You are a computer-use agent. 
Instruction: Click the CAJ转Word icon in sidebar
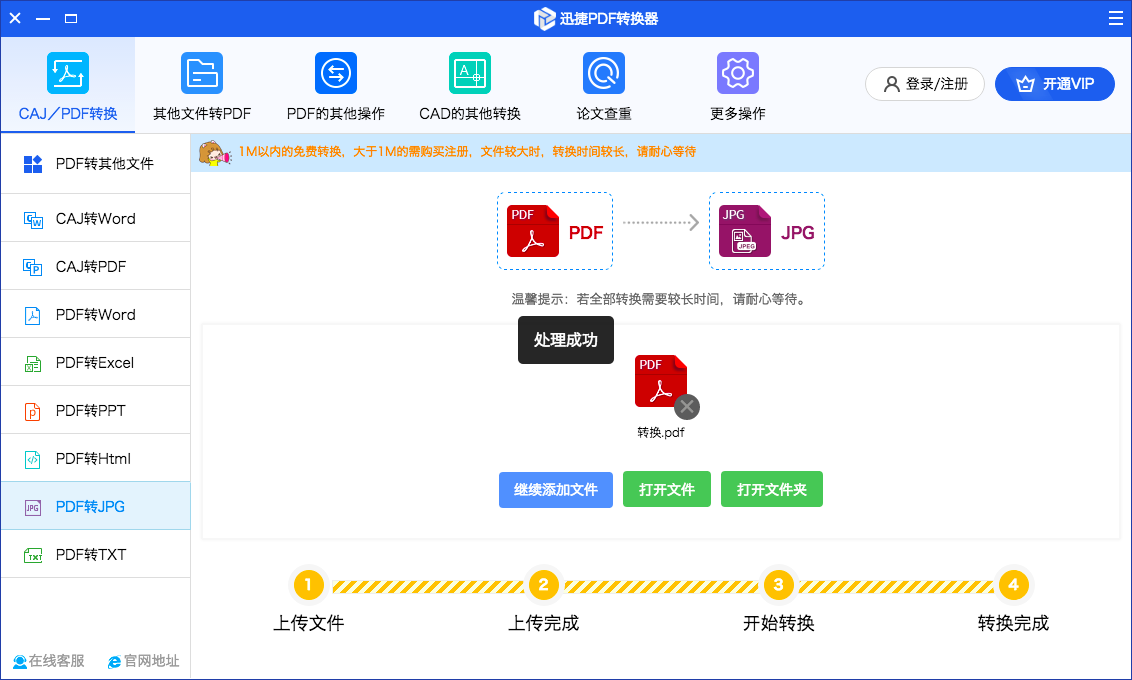[x=33, y=219]
